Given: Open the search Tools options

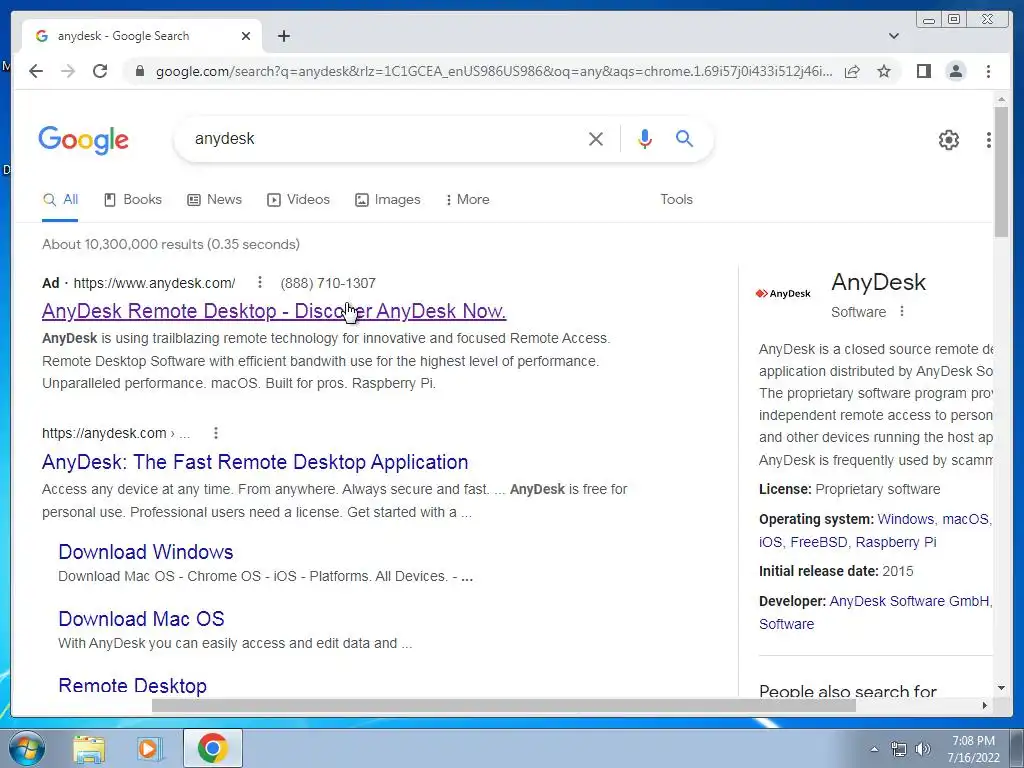Looking at the screenshot, I should (x=676, y=200).
